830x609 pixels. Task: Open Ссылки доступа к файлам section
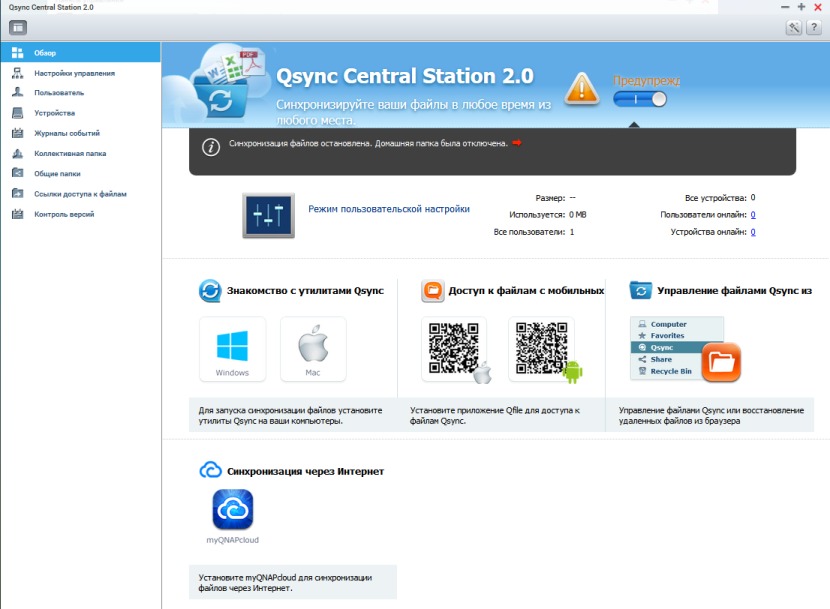coord(80,193)
